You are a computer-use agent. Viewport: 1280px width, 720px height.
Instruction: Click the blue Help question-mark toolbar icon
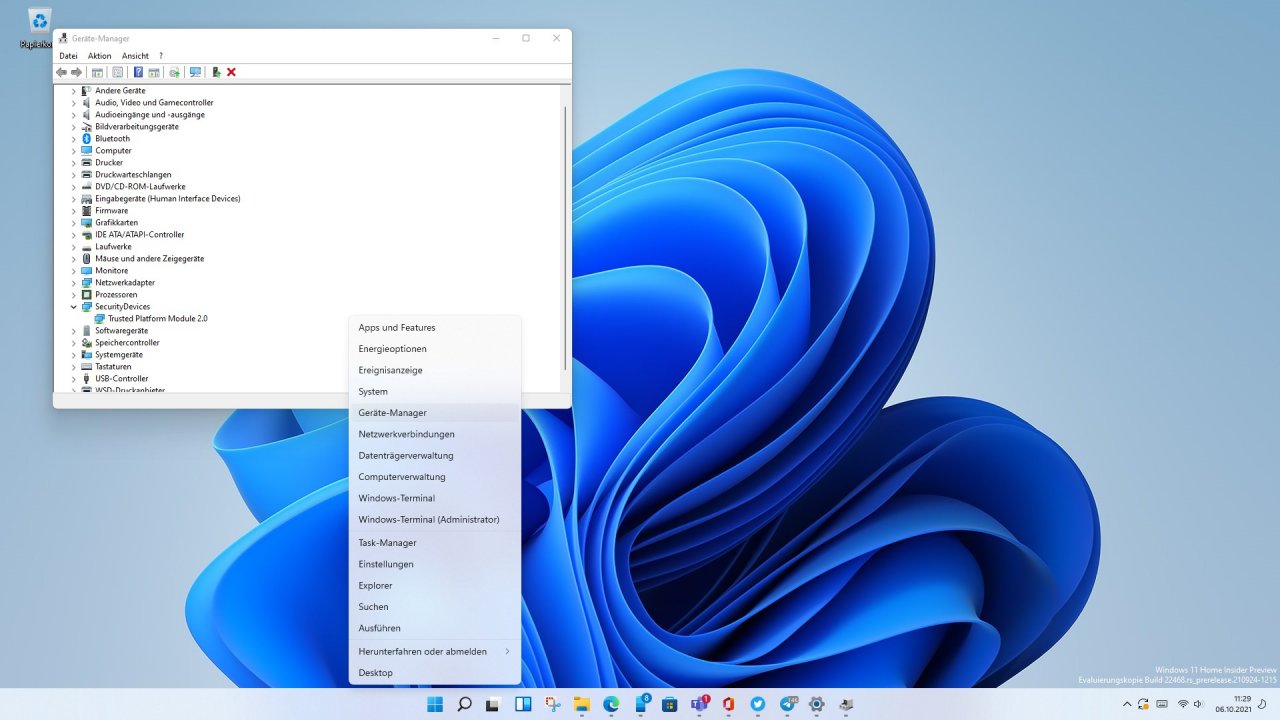click(x=138, y=72)
